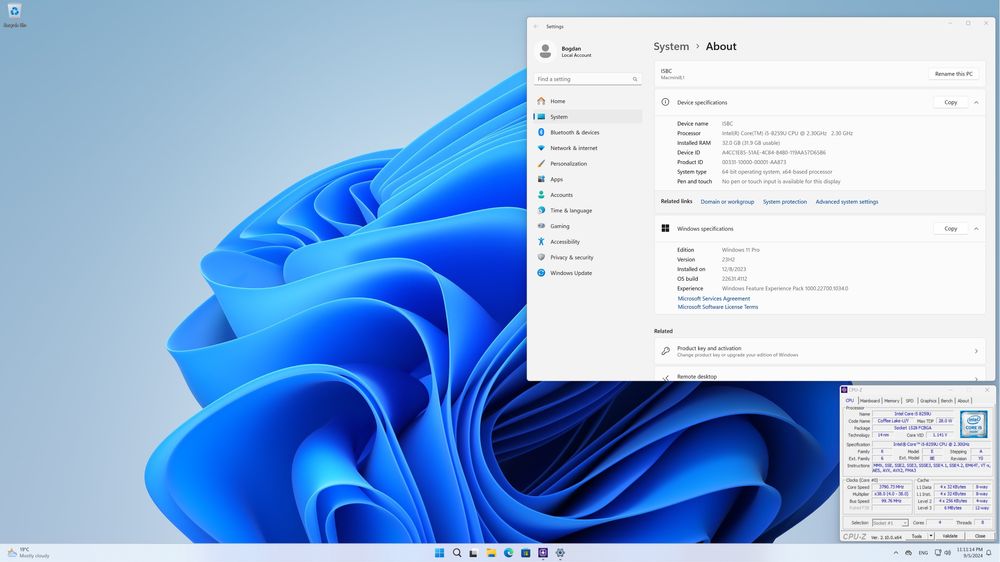Collapse the Windows specifications section

(976, 228)
